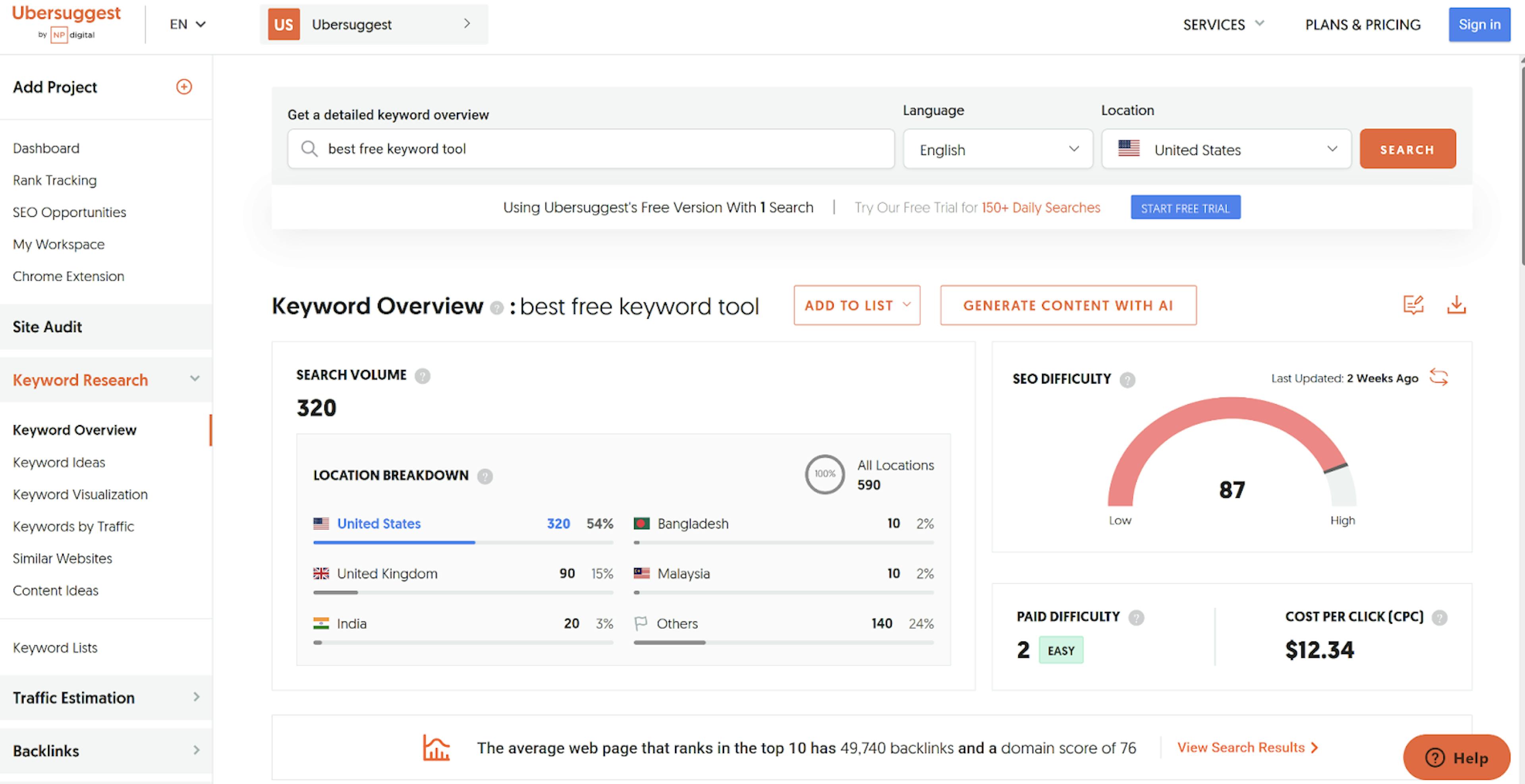The height and width of the screenshot is (784, 1525).
Task: Open Keyword Lists in the sidebar
Action: (55, 647)
